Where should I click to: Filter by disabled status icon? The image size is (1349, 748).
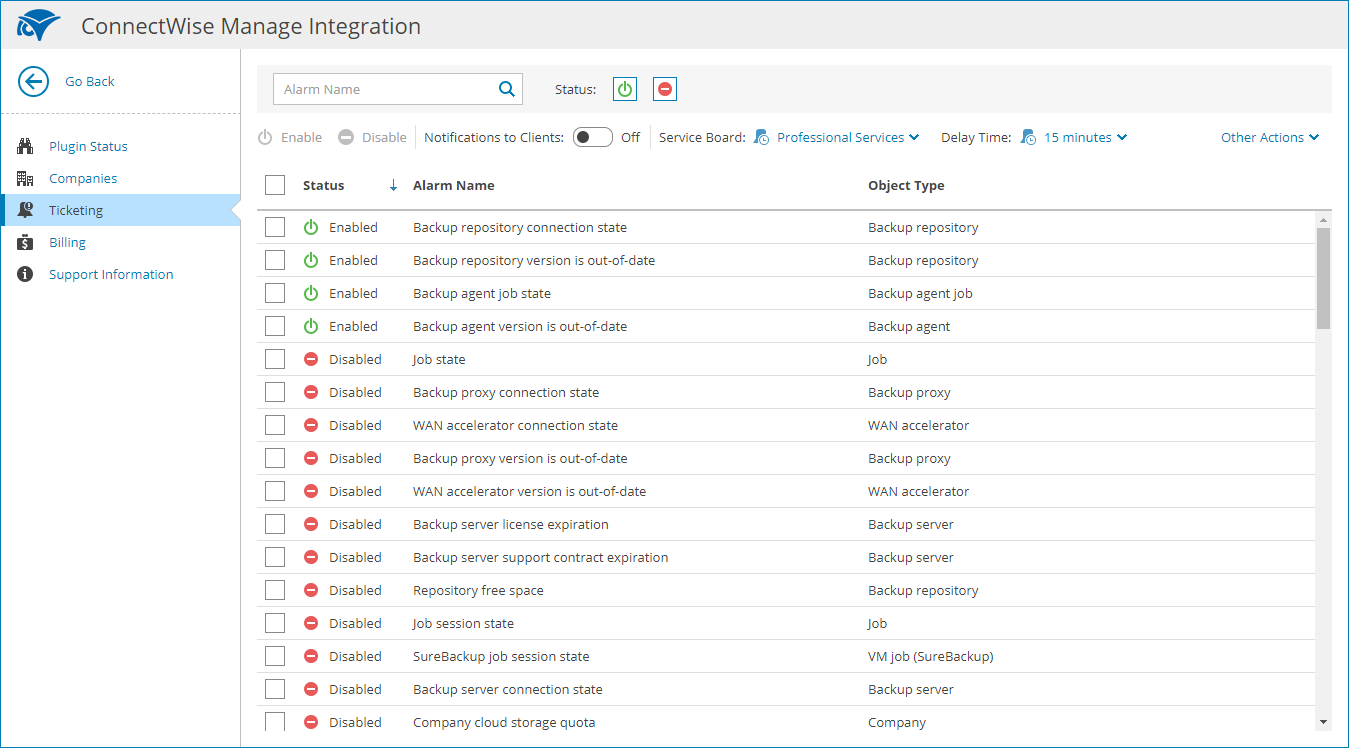pos(665,89)
